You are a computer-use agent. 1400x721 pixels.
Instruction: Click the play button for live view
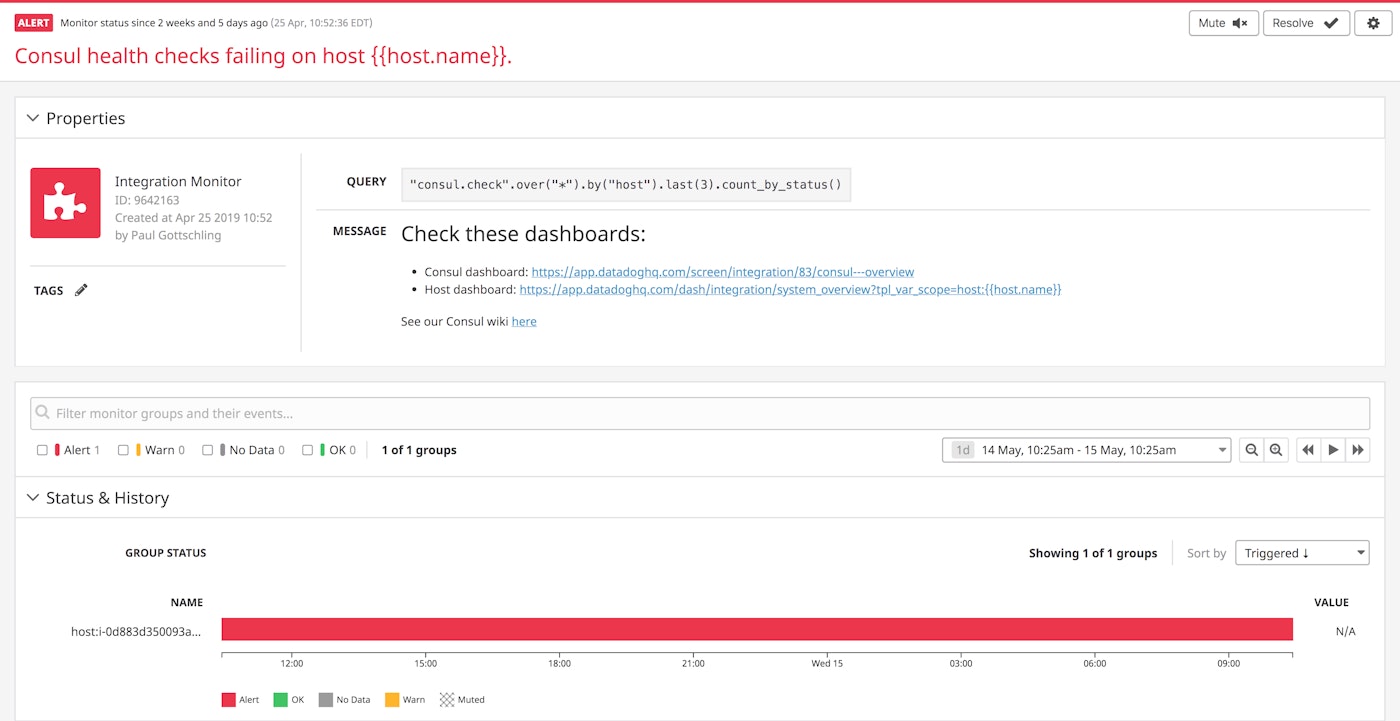[1333, 450]
